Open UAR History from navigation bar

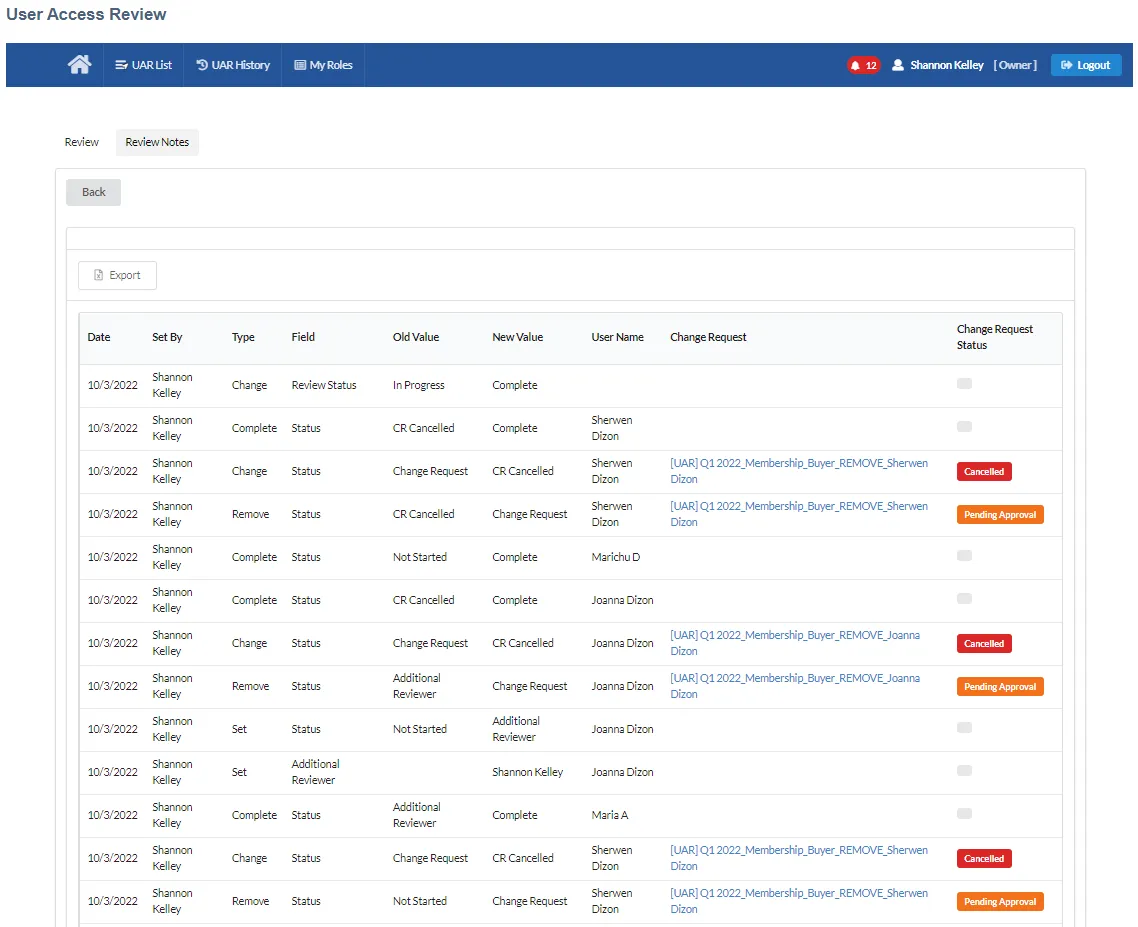point(233,65)
